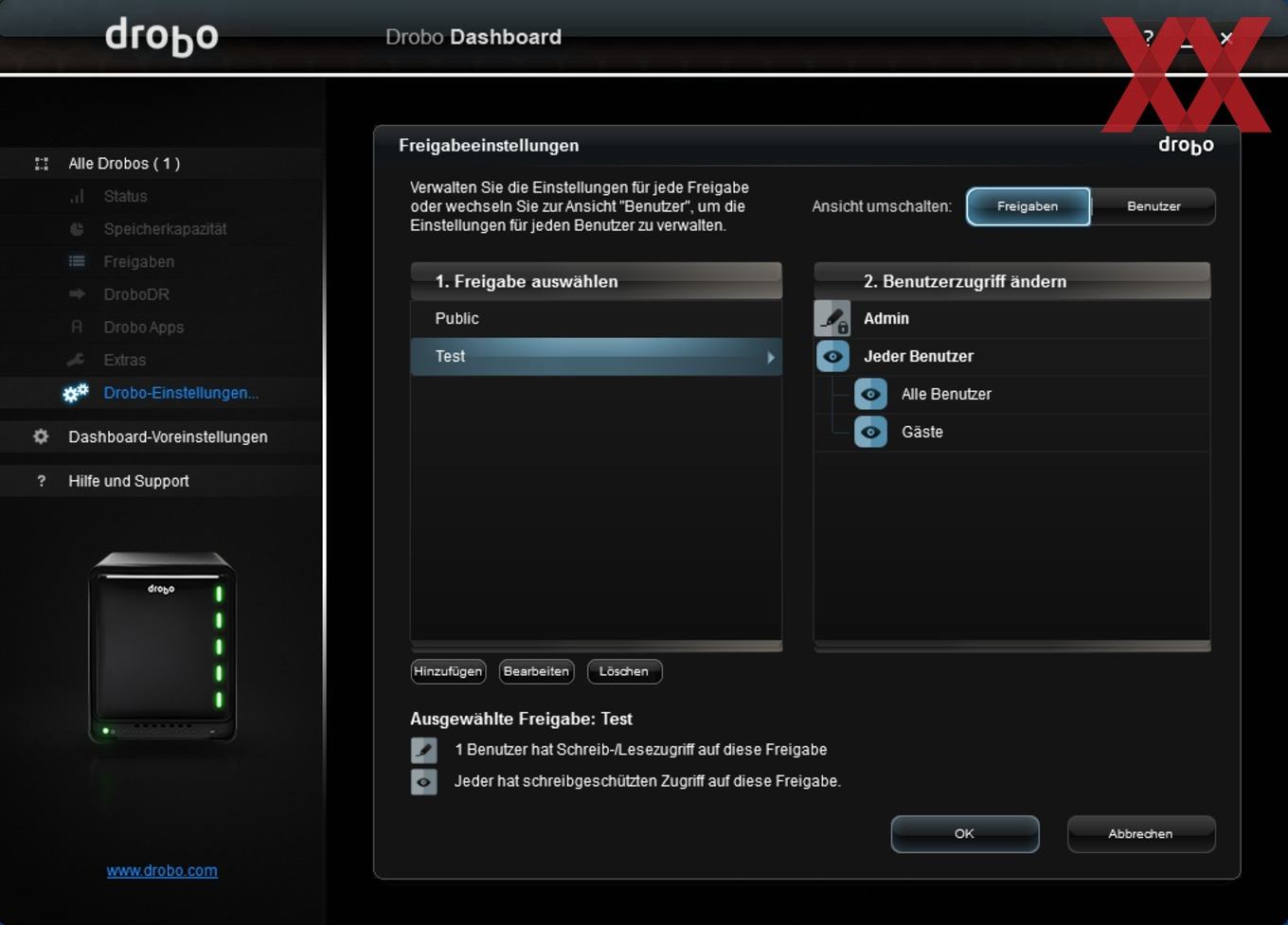Click the Dashboard-Voreinstellungen gear icon
The image size is (1288, 925).
pos(41,436)
